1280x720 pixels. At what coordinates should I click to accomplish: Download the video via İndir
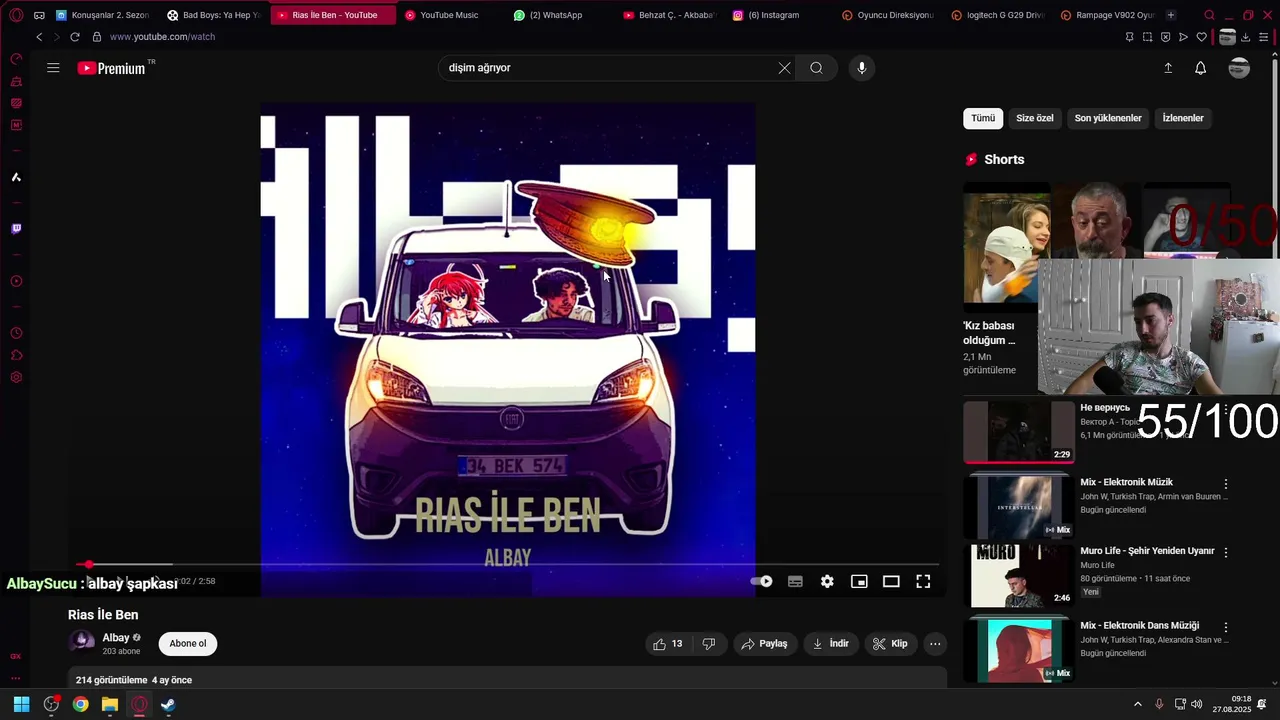831,644
